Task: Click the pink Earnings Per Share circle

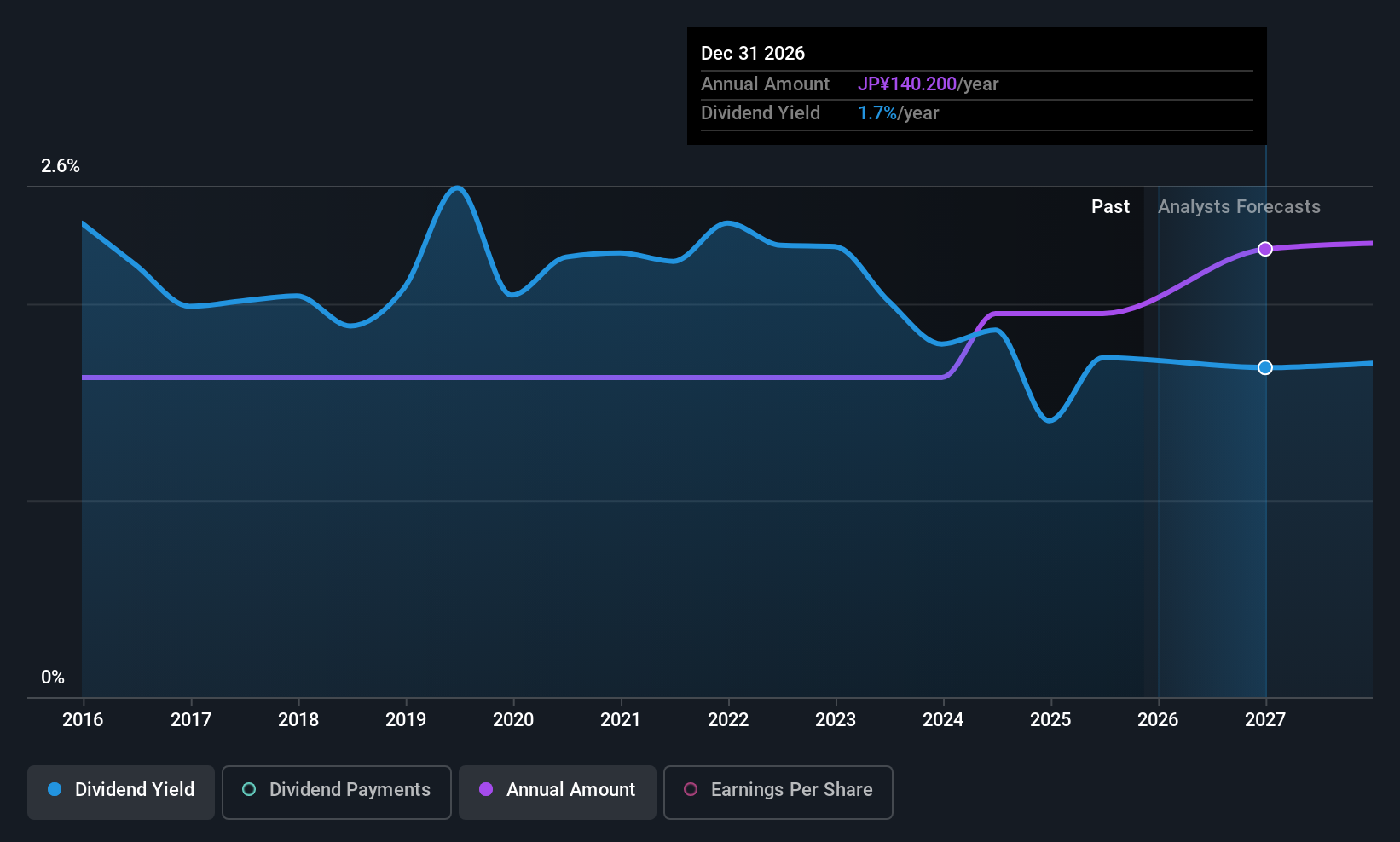Action: pos(691,790)
